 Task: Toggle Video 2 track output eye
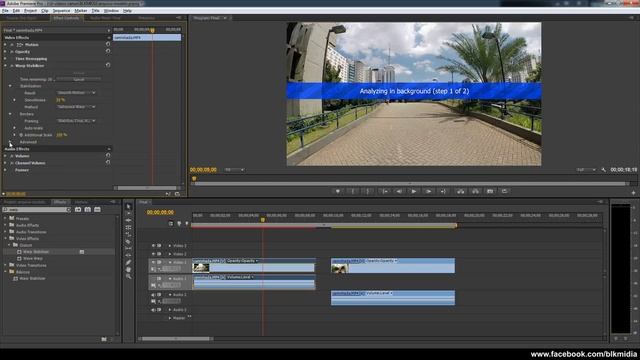[153, 254]
